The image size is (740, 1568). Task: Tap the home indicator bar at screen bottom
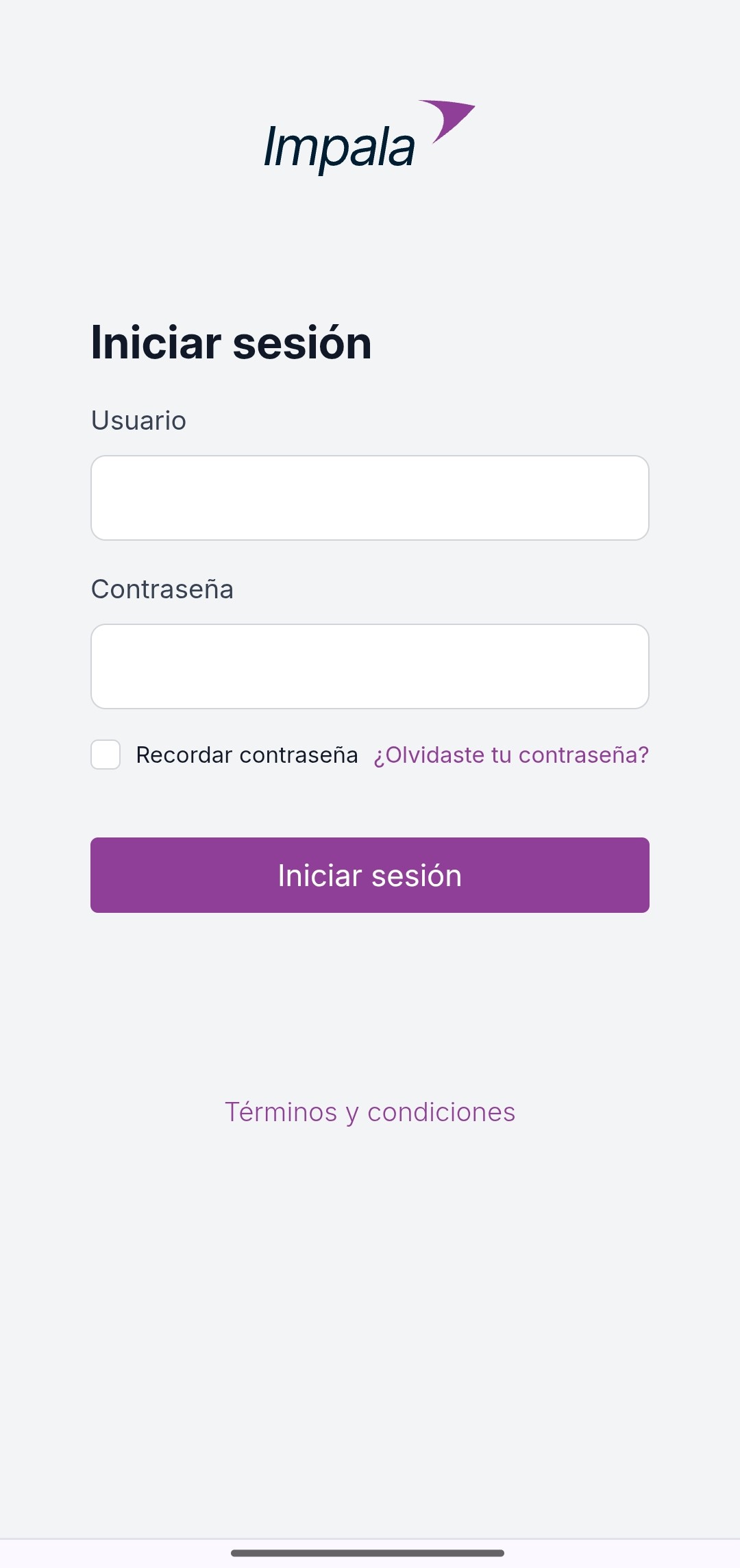pyautogui.click(x=368, y=1553)
